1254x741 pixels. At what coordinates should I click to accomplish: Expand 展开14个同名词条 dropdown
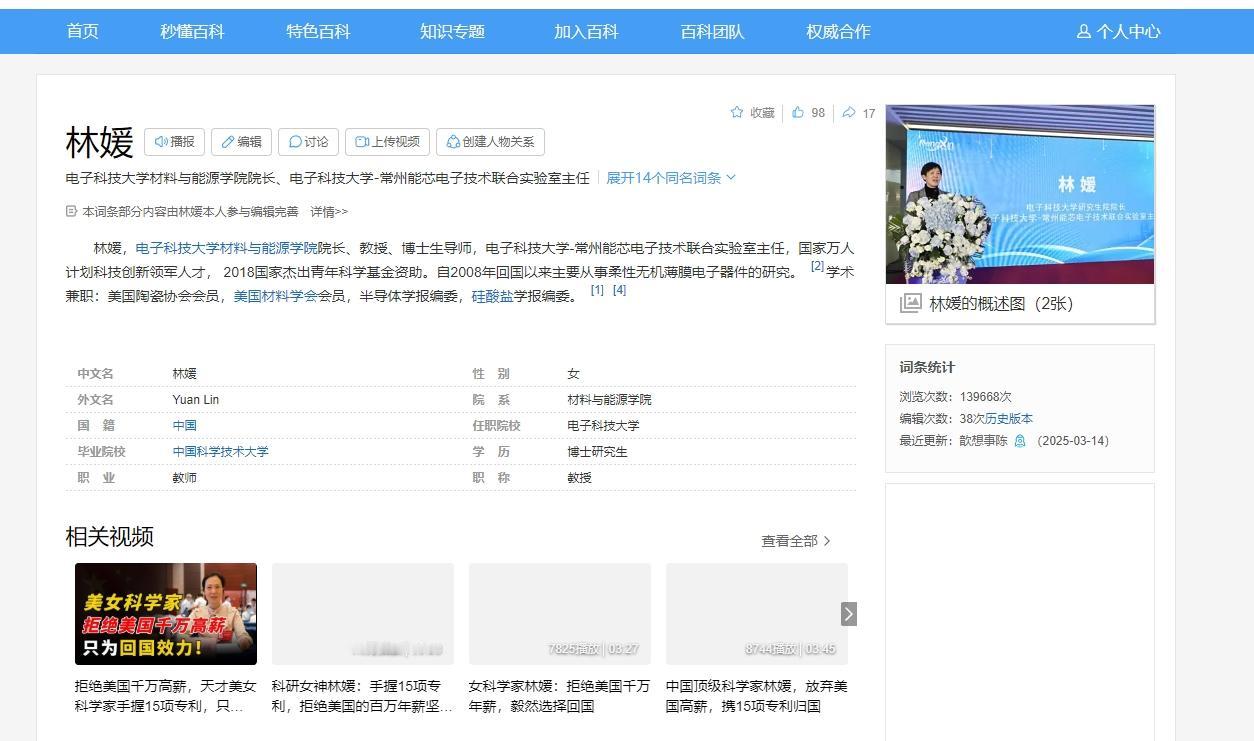[x=671, y=178]
